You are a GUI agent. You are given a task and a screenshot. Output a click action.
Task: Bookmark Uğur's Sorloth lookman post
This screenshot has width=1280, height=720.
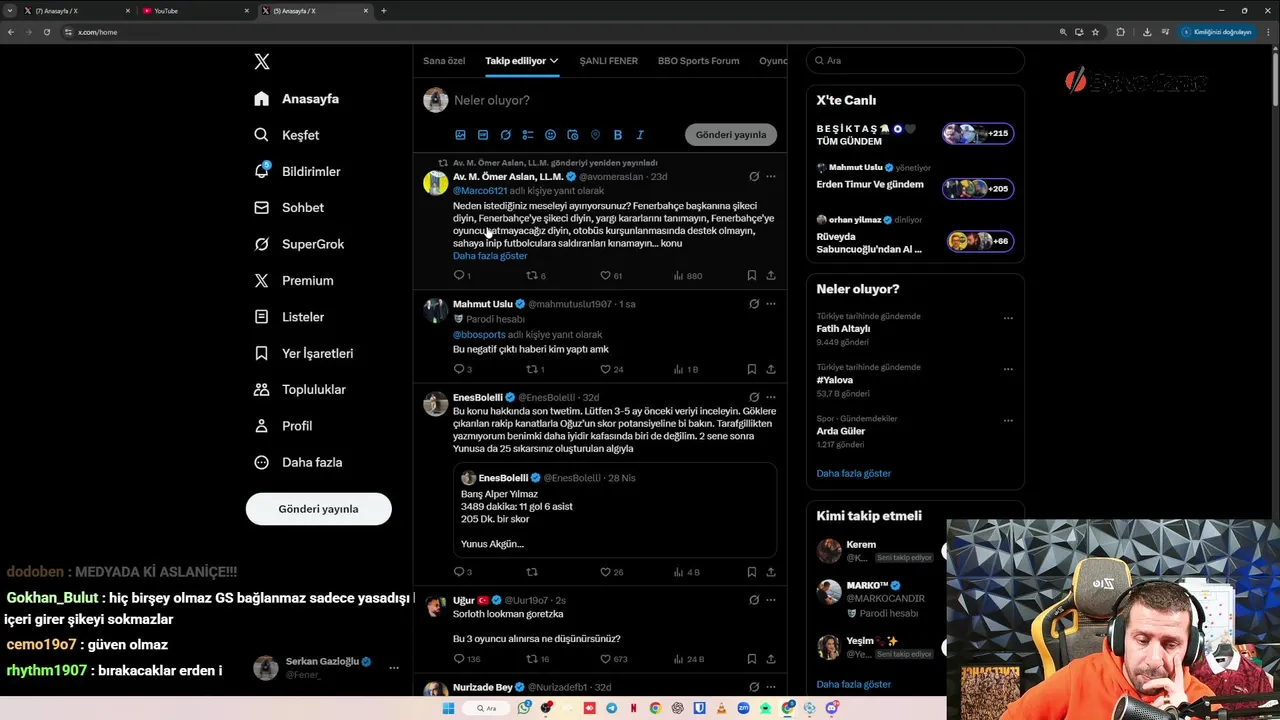[751, 659]
